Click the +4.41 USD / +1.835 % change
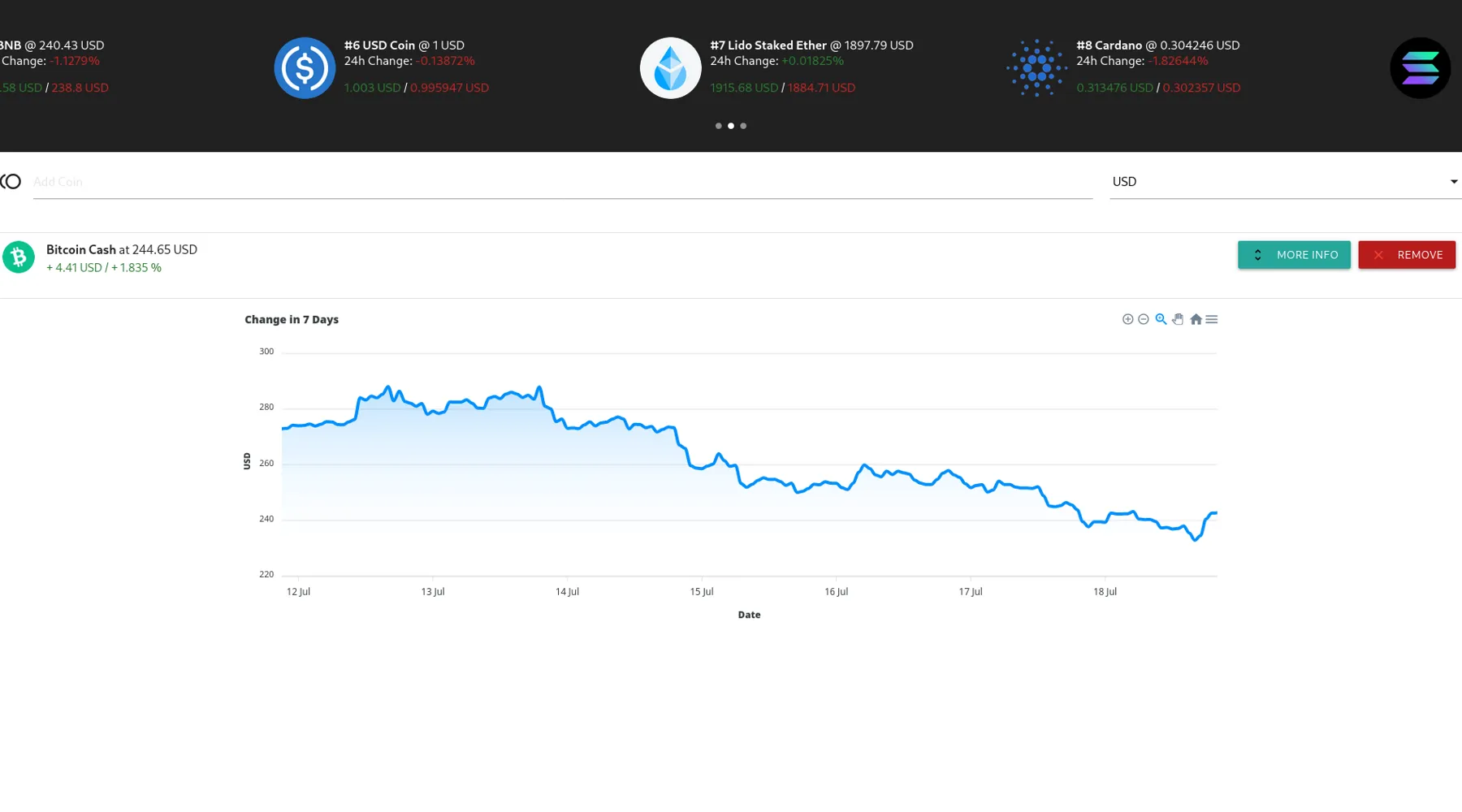Screen dimensions: 1462x812 click(x=104, y=268)
